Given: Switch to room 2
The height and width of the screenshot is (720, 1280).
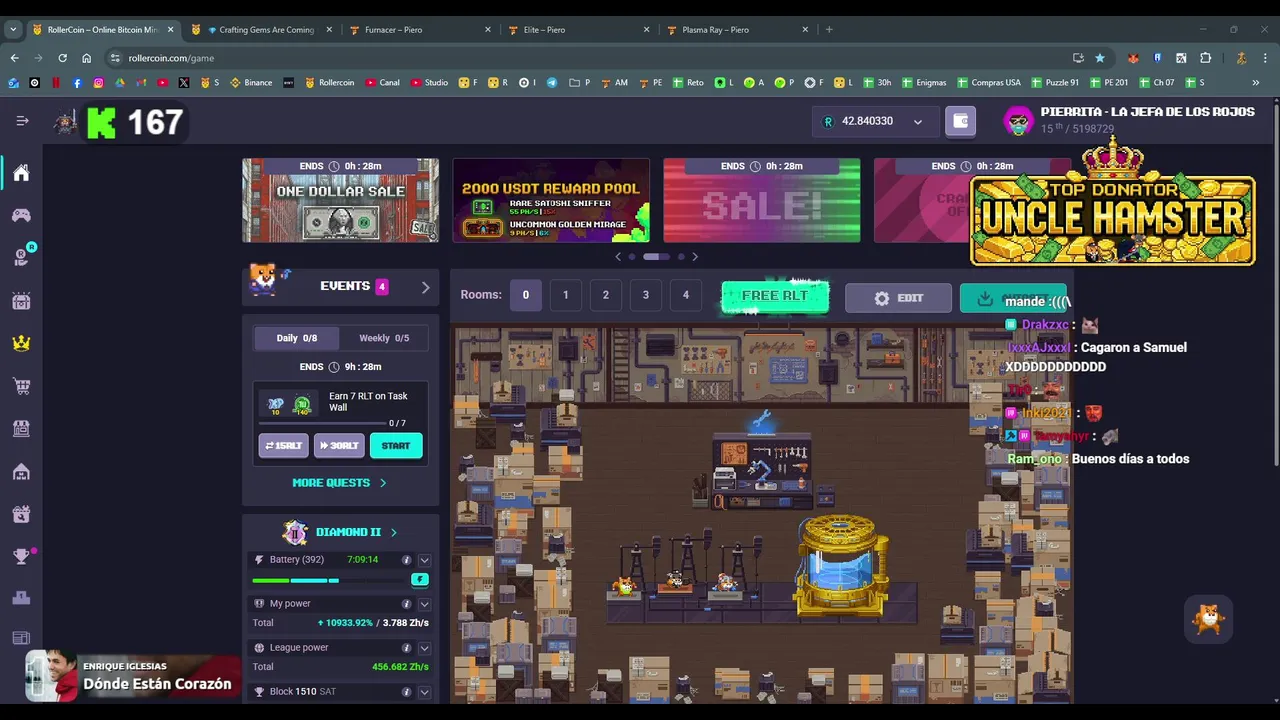Looking at the screenshot, I should pyautogui.click(x=605, y=295).
